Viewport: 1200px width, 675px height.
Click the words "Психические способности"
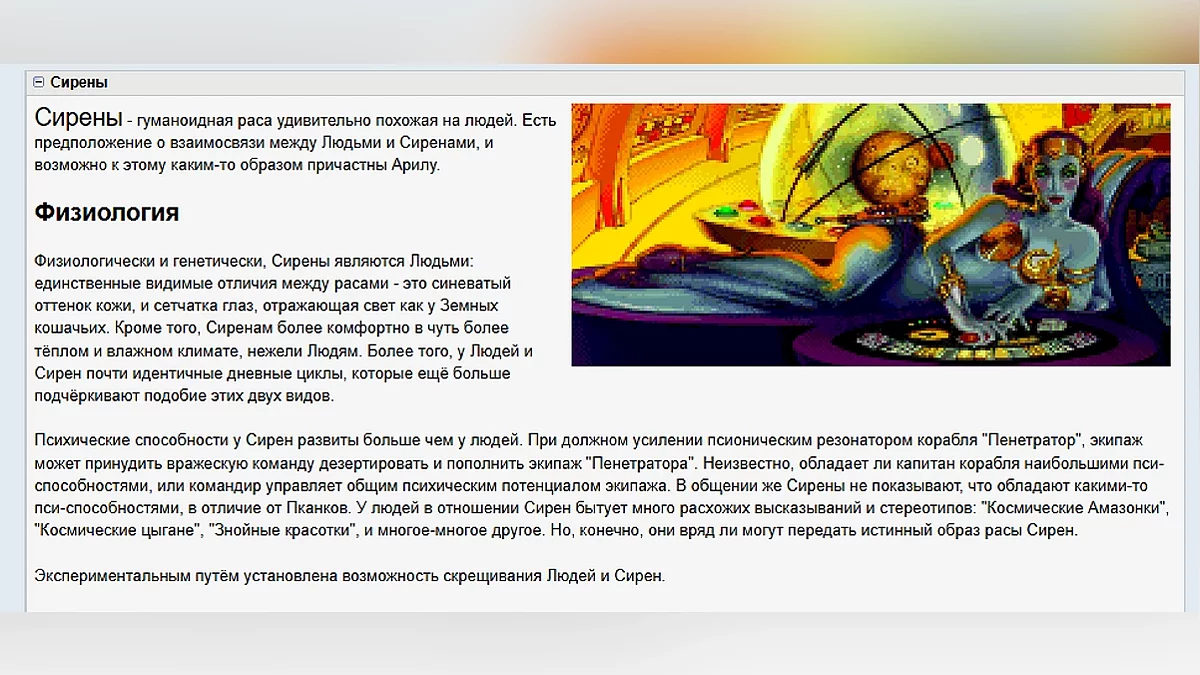click(133, 439)
